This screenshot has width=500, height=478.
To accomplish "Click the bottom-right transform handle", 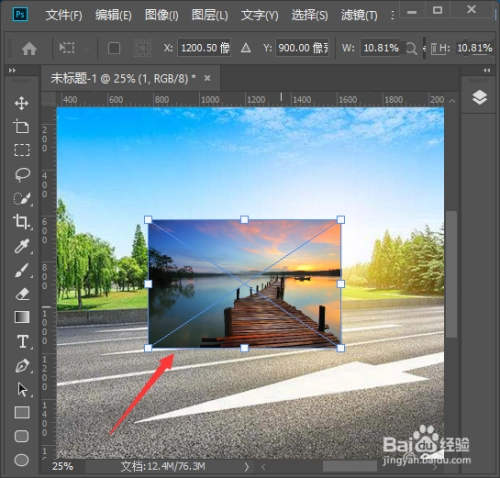I will click(x=341, y=348).
